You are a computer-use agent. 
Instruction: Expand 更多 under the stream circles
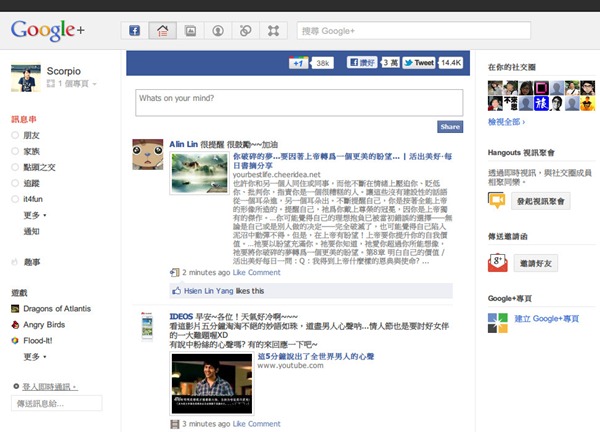pyautogui.click(x=35, y=215)
